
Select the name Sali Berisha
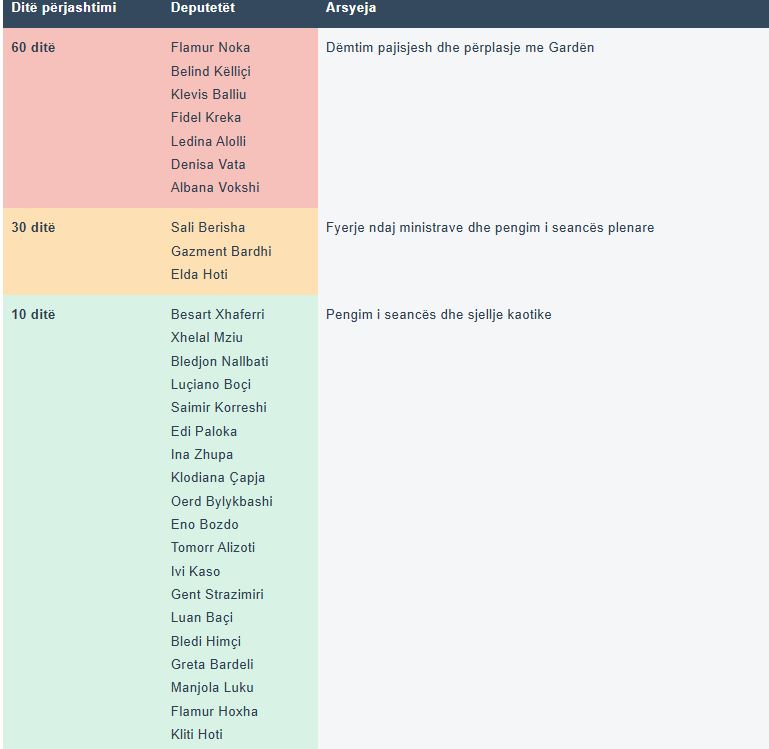(208, 227)
